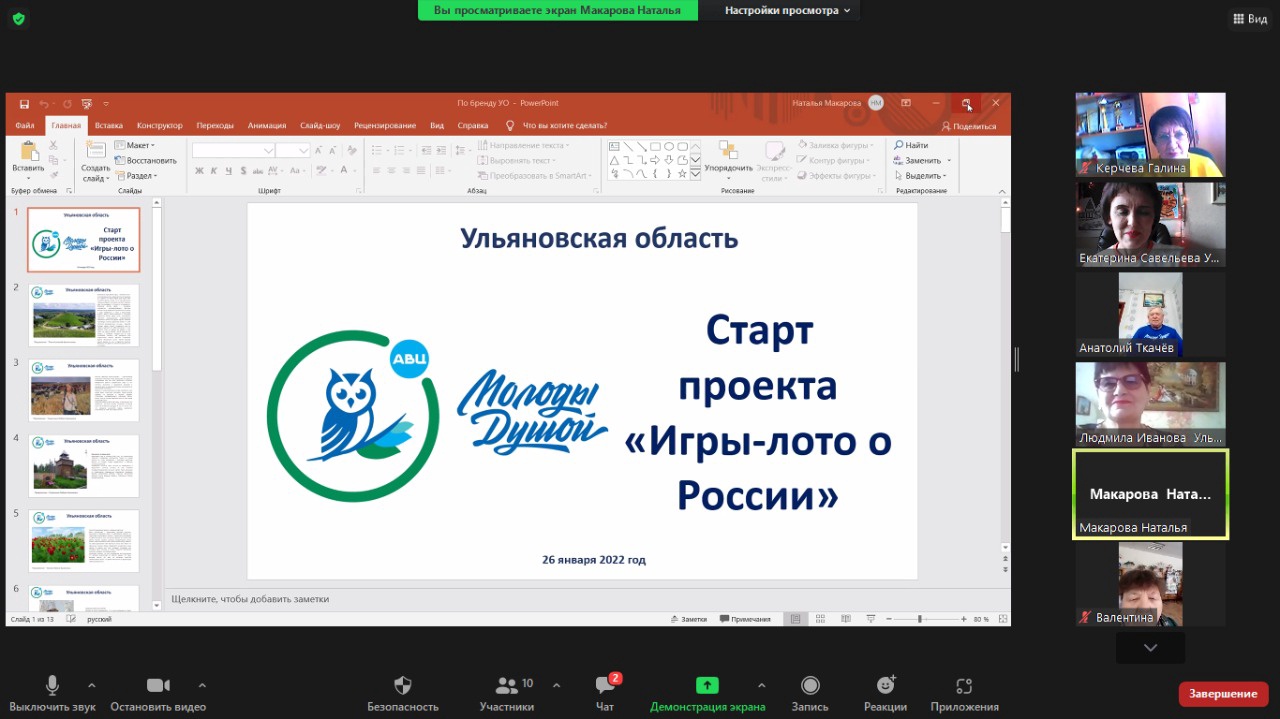
Task: Open the Reactions menu
Action: click(885, 686)
